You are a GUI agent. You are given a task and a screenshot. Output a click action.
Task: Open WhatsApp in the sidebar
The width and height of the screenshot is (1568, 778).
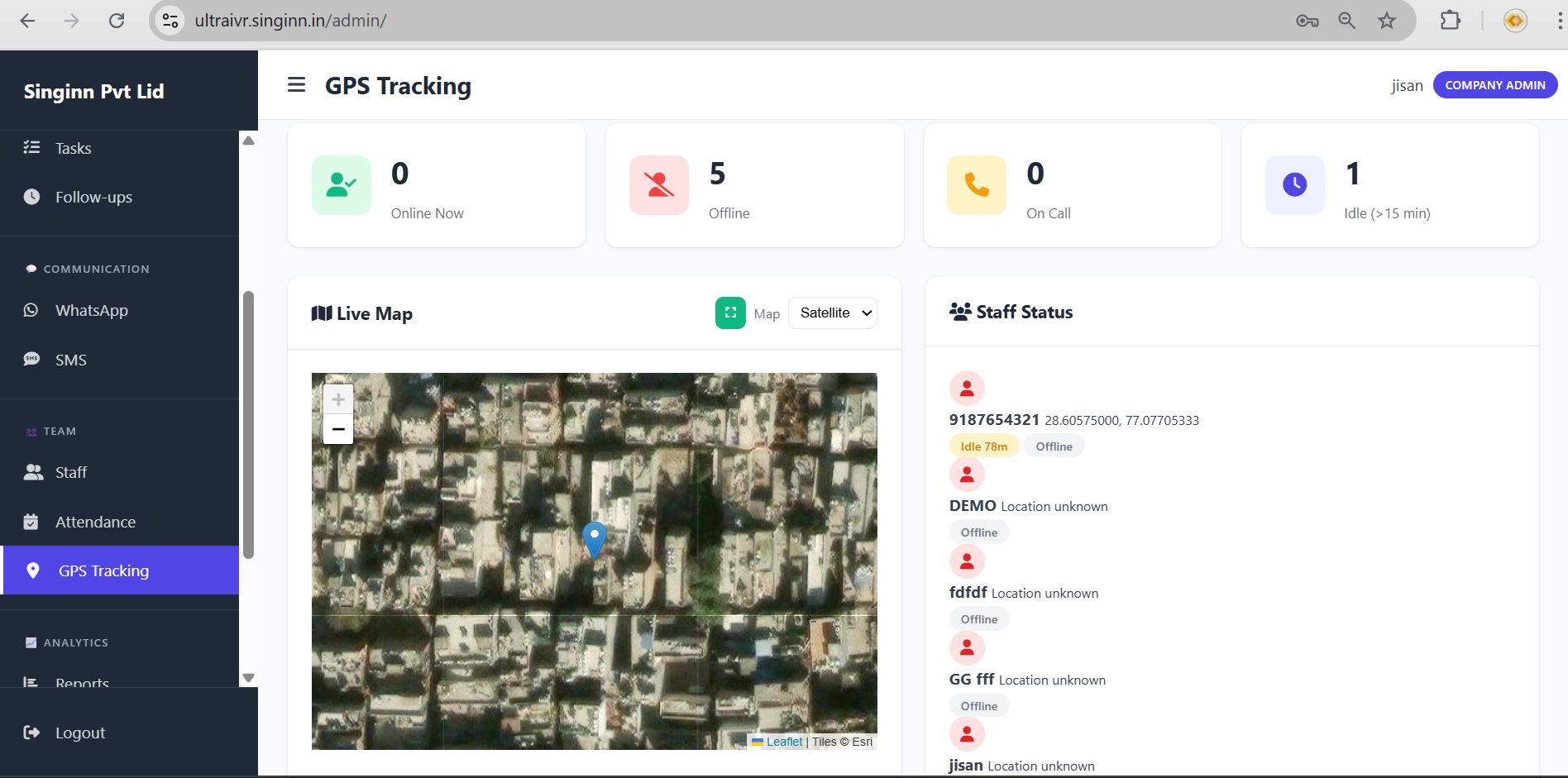click(91, 311)
